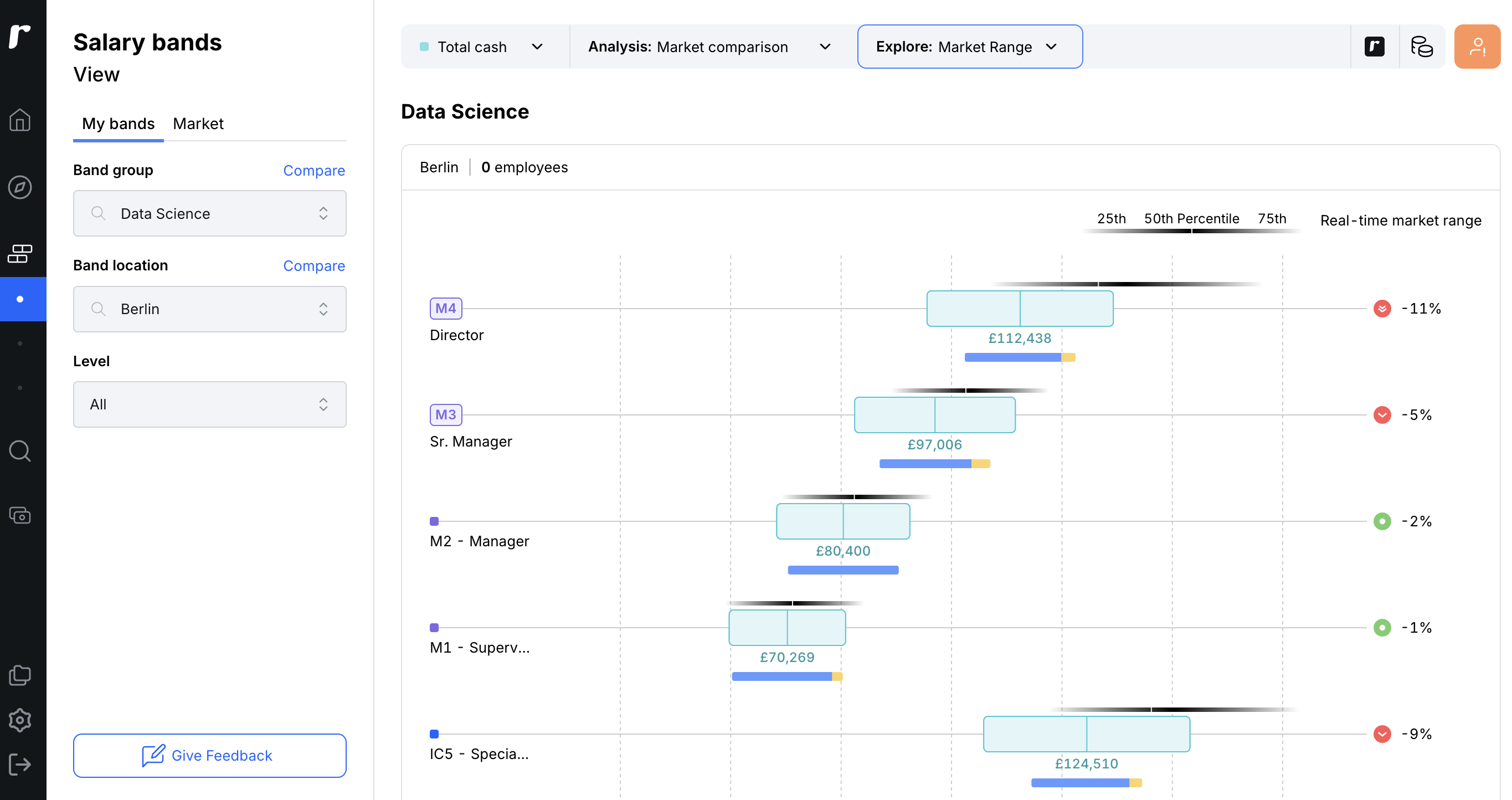Click the copy documents icon in sidebar
Viewport: 1512px width, 800px height.
pyautogui.click(x=20, y=675)
